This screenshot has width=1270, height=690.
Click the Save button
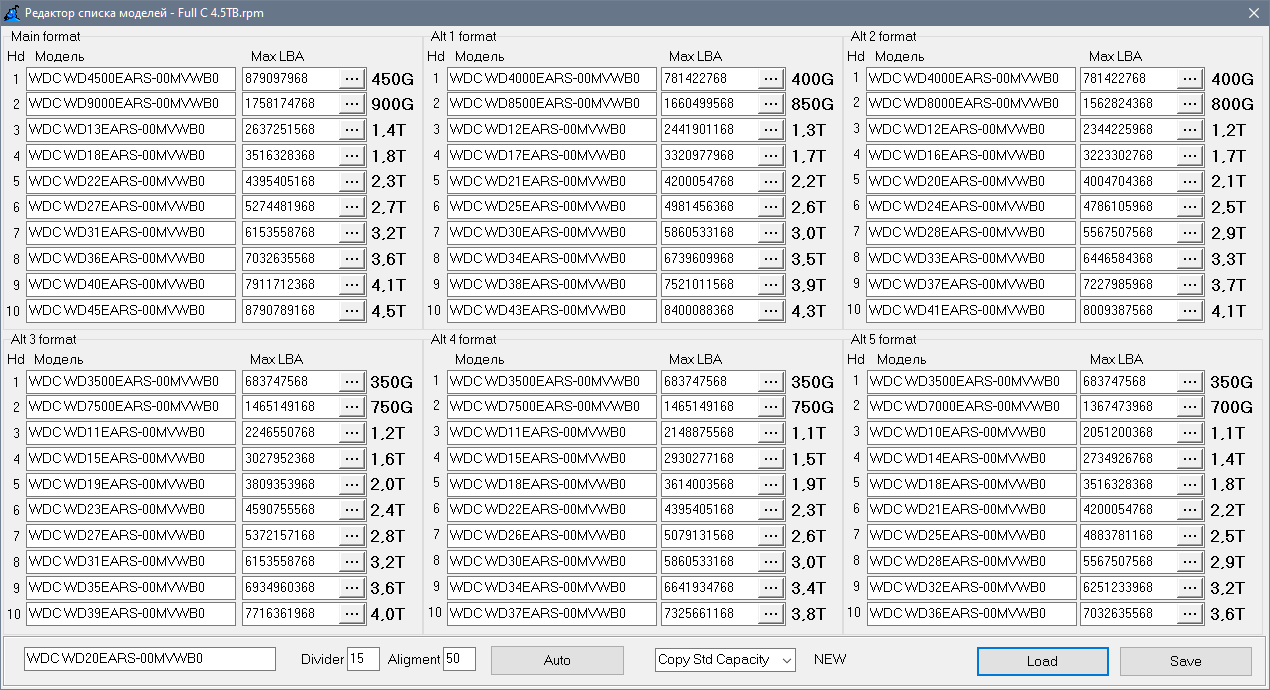[x=1186, y=661]
